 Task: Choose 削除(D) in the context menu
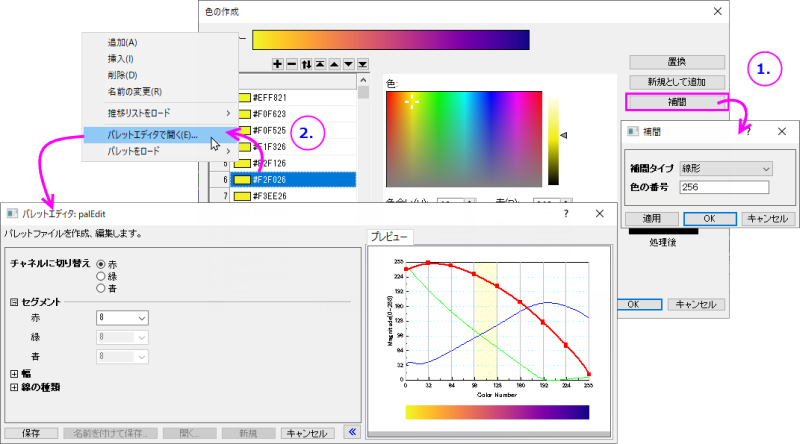coord(122,75)
